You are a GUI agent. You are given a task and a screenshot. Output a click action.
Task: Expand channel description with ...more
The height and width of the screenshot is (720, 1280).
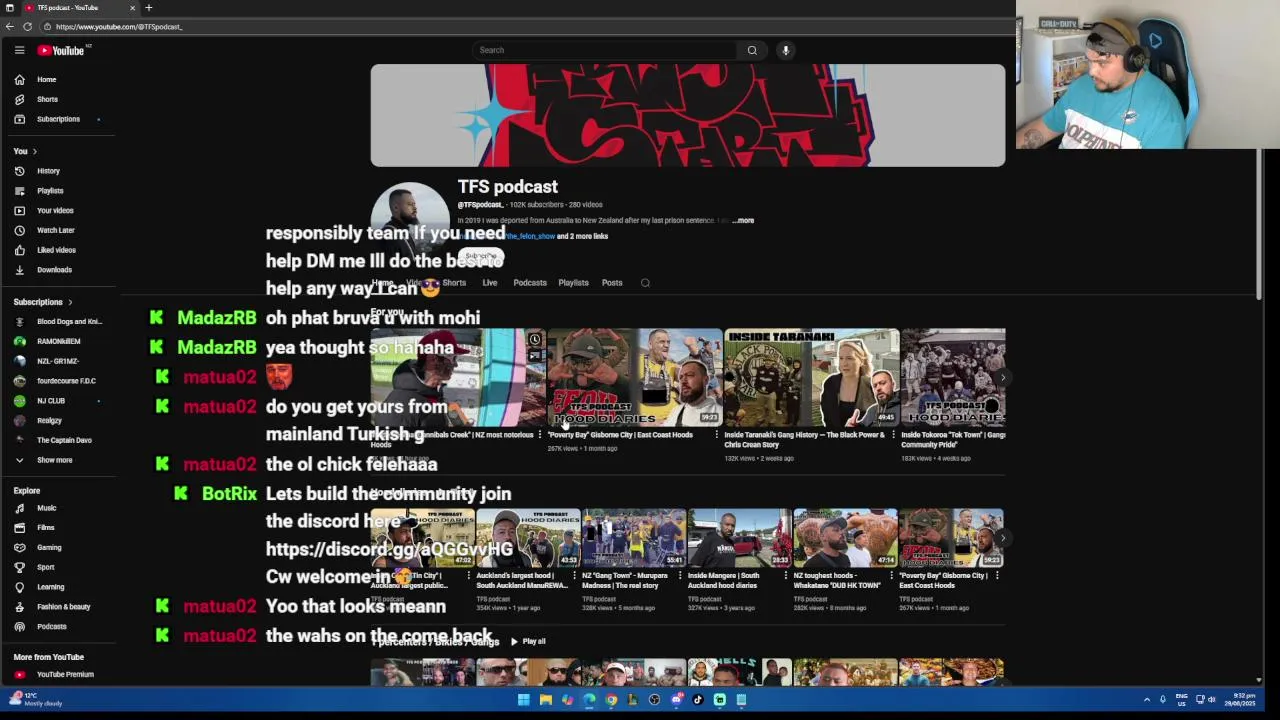[x=743, y=220]
